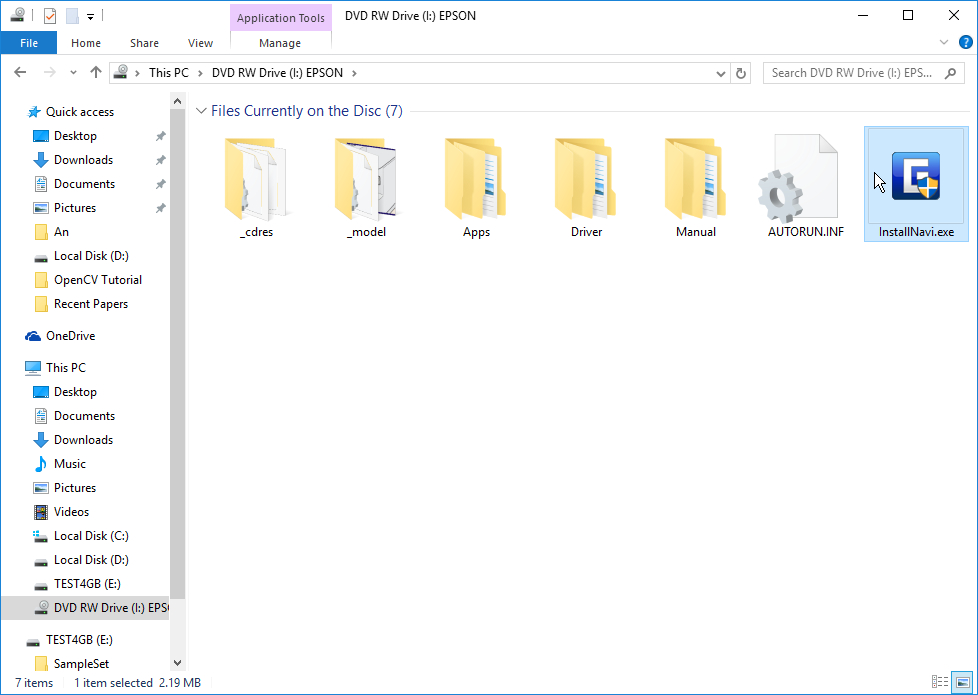
Task: Click the Properties quick access toolbar icon
Action: [50, 16]
